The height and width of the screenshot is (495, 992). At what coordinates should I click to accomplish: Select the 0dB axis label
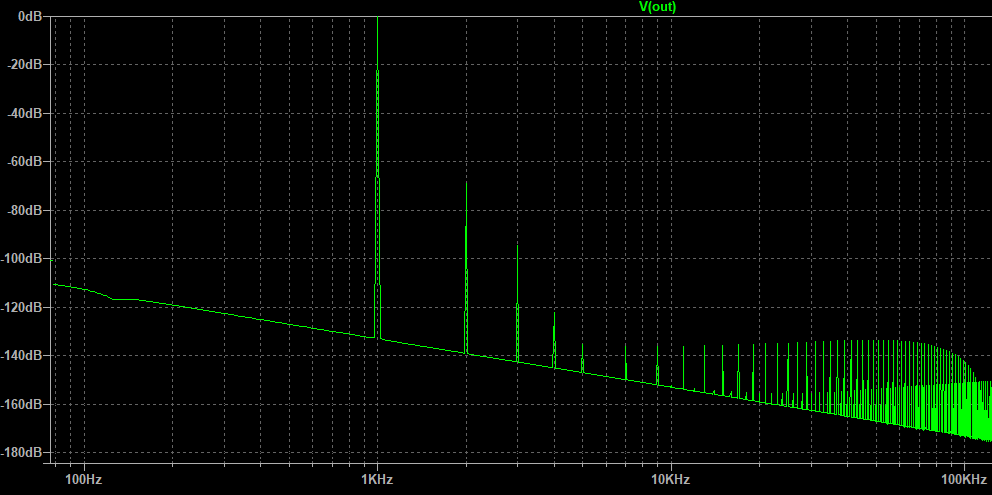pyautogui.click(x=30, y=16)
